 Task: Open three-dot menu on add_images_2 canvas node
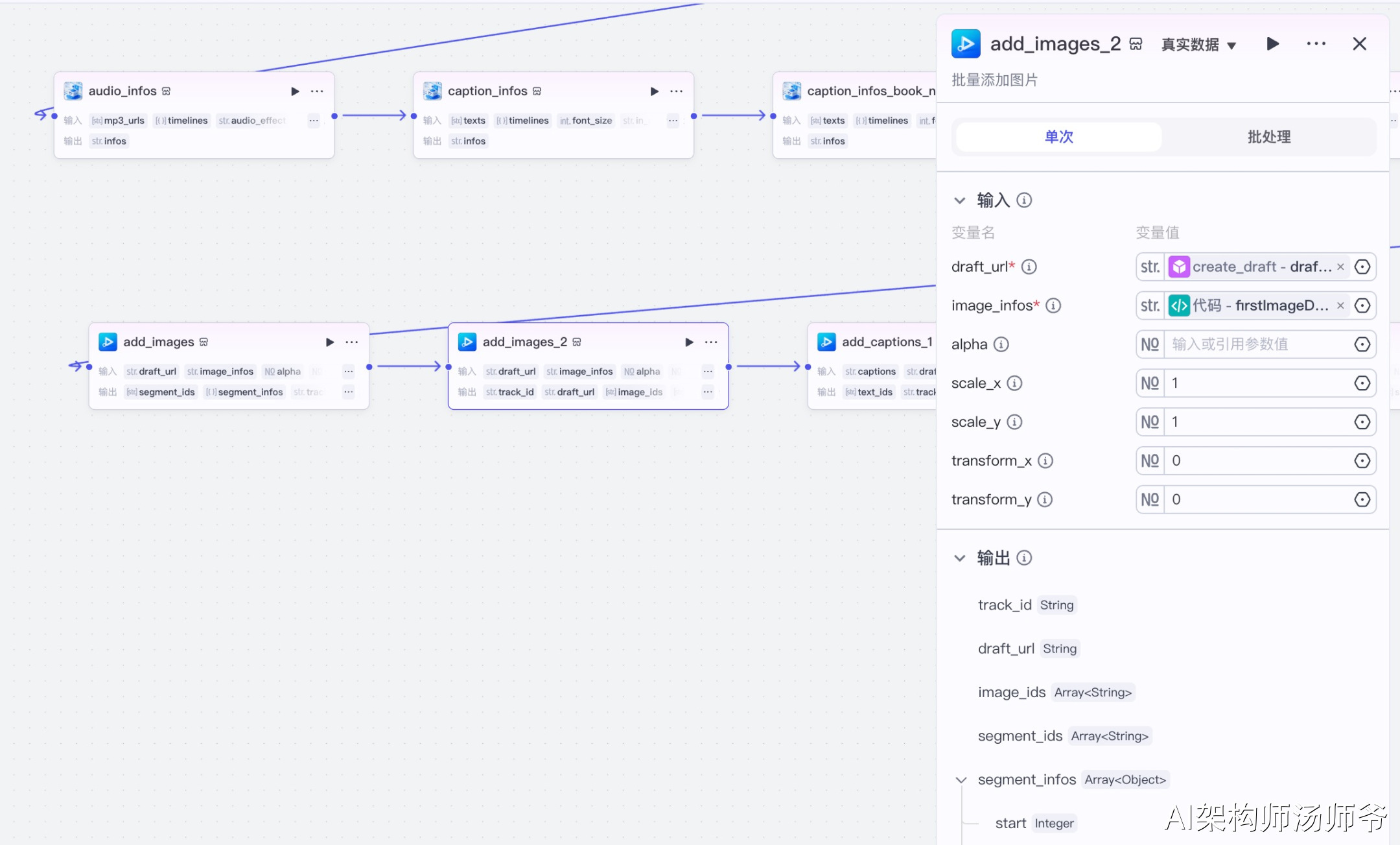pyautogui.click(x=711, y=342)
